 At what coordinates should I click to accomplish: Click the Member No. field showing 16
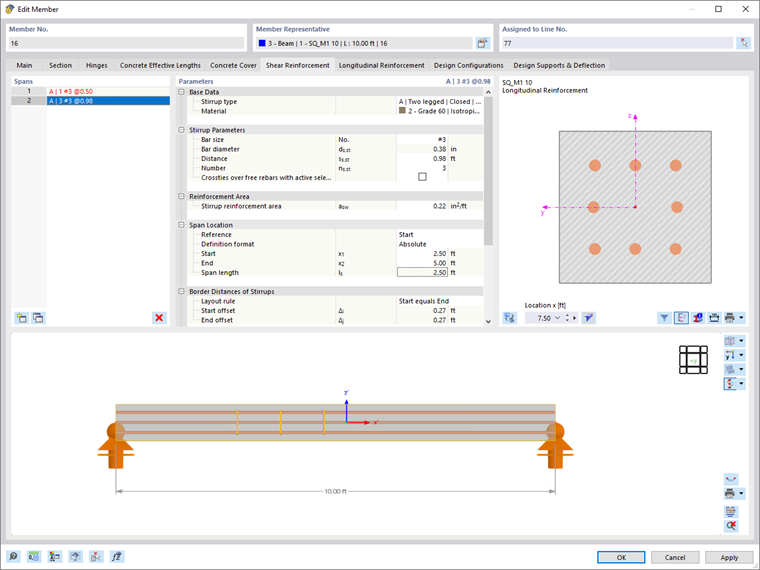coord(127,43)
